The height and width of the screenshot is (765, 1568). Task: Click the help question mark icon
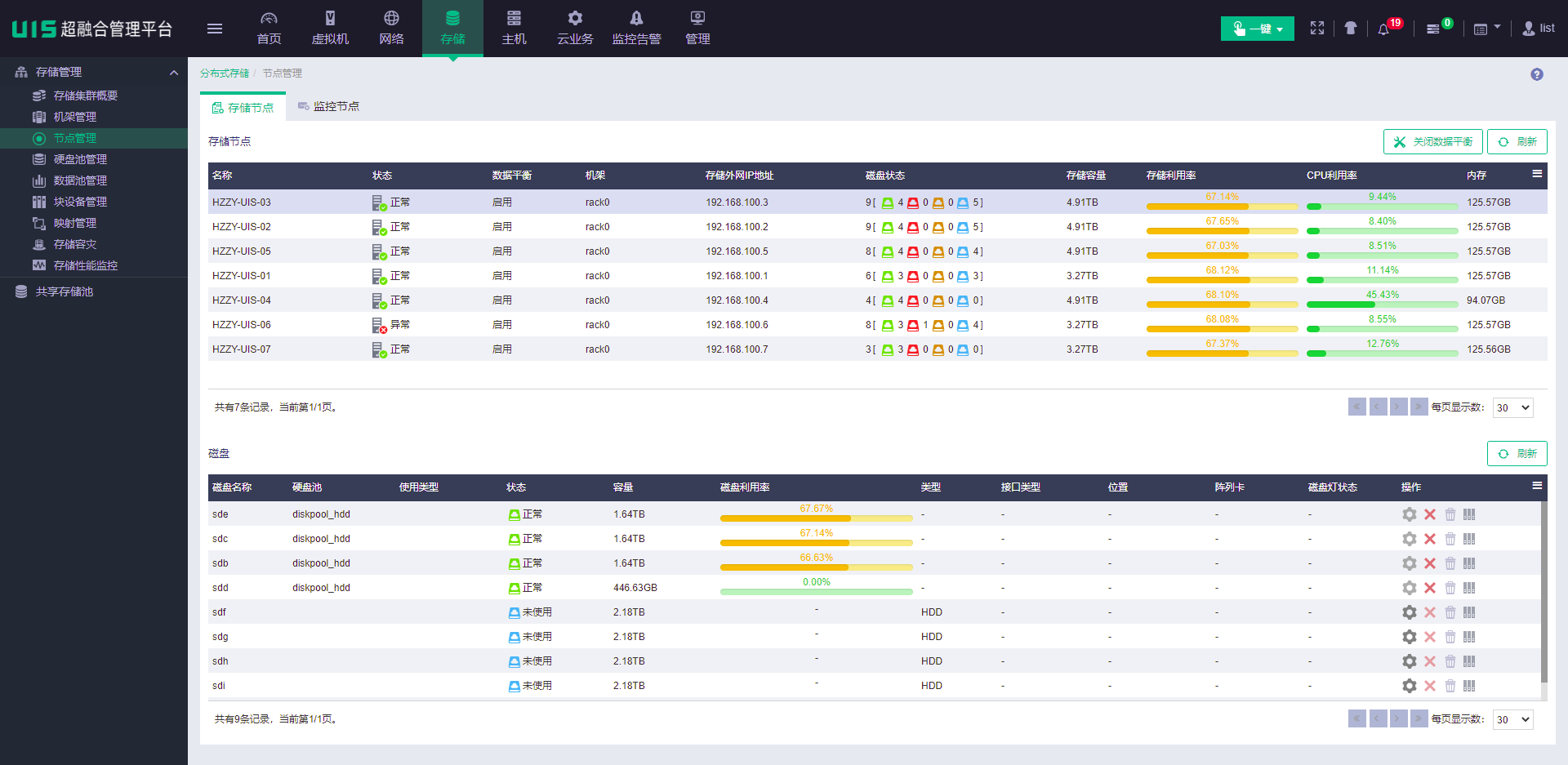pyautogui.click(x=1536, y=74)
